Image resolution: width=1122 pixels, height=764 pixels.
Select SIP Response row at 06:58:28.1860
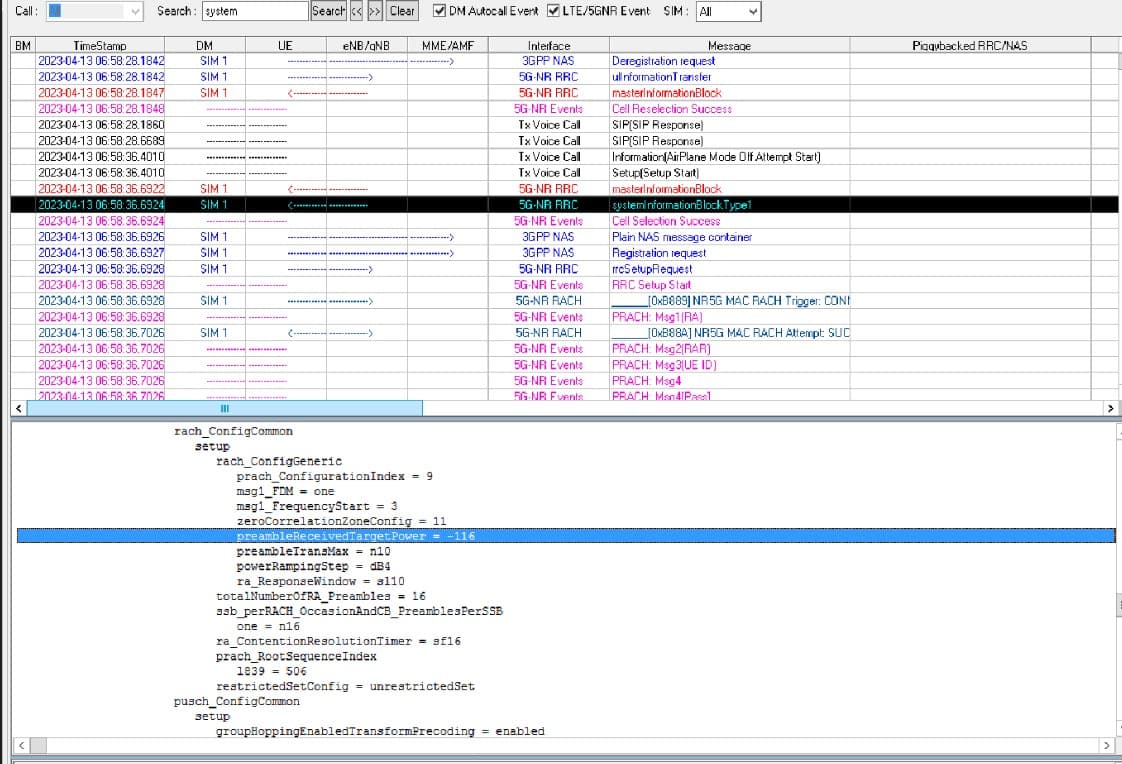(564, 125)
